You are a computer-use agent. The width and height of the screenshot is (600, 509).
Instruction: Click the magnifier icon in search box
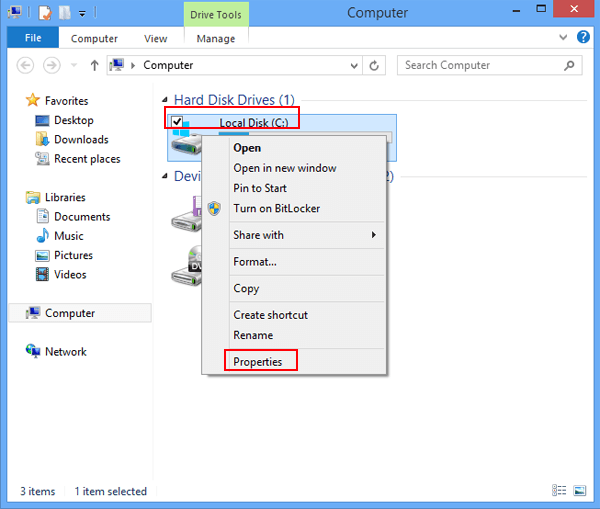click(x=570, y=66)
